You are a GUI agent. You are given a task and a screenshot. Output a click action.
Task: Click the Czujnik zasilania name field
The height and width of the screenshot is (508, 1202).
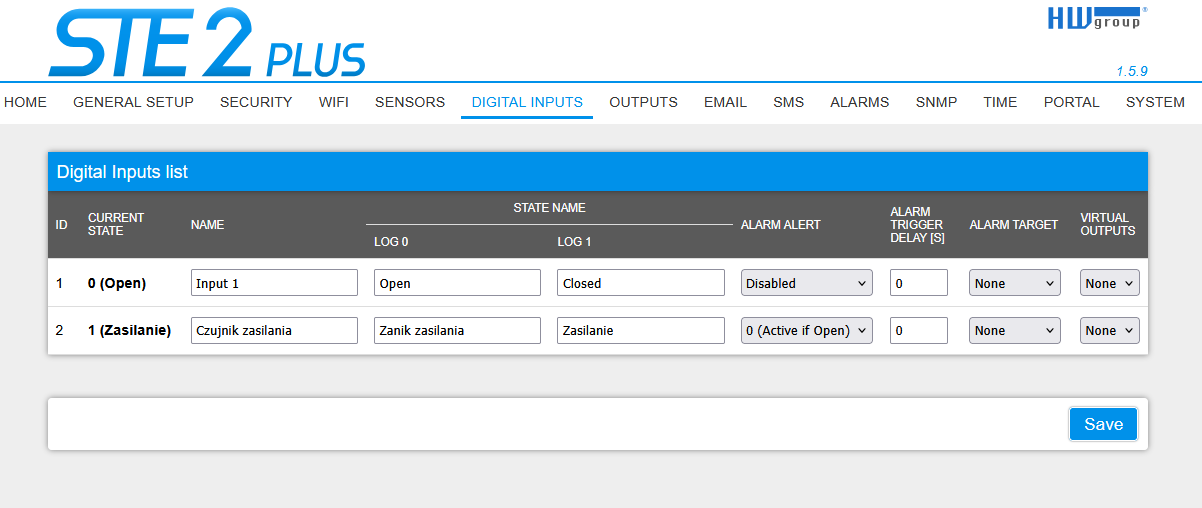[274, 330]
